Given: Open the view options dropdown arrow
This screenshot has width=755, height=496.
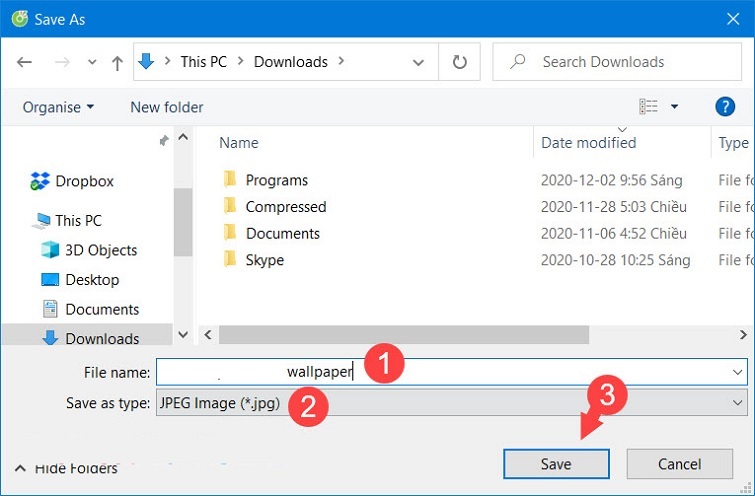Looking at the screenshot, I should [x=674, y=107].
